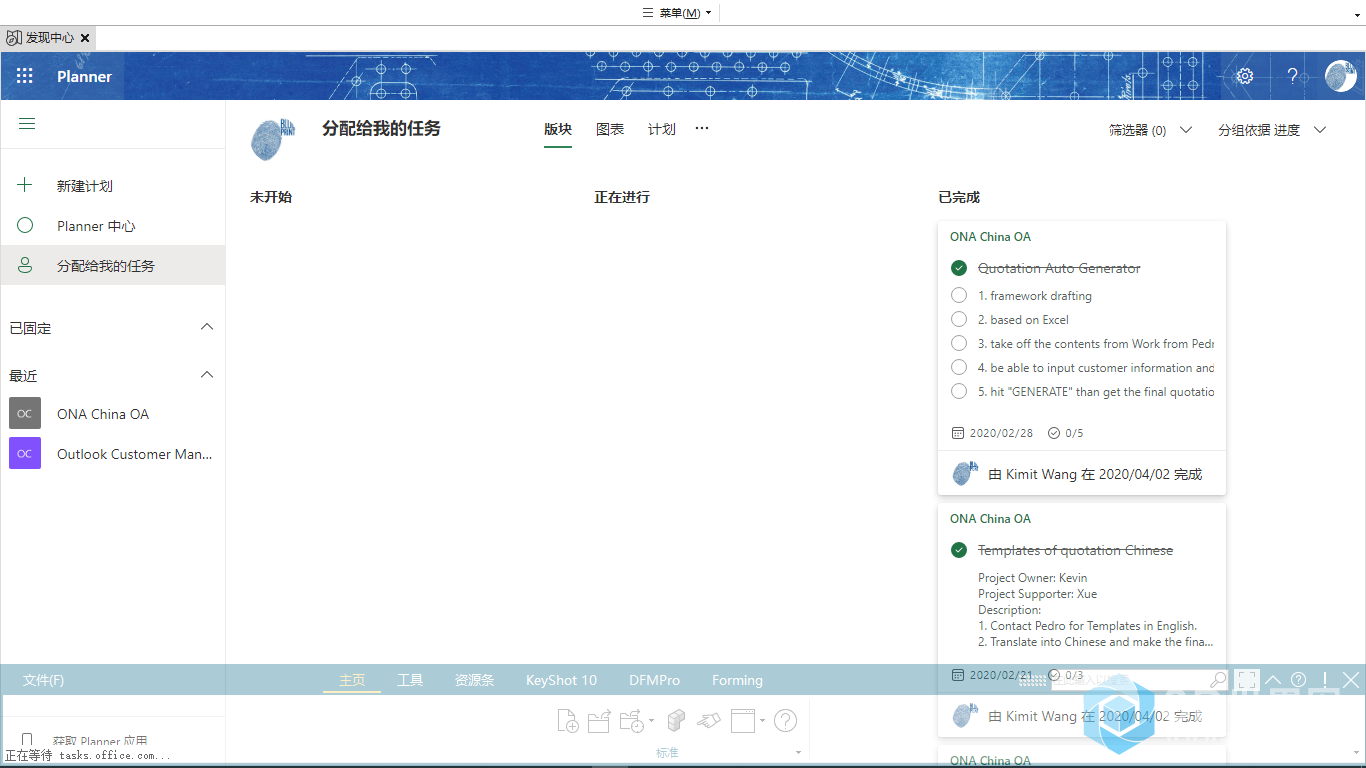Screen dimensions: 1366x768
Task: Open the Quotation Auto Generator task title
Action: [x=1059, y=268]
